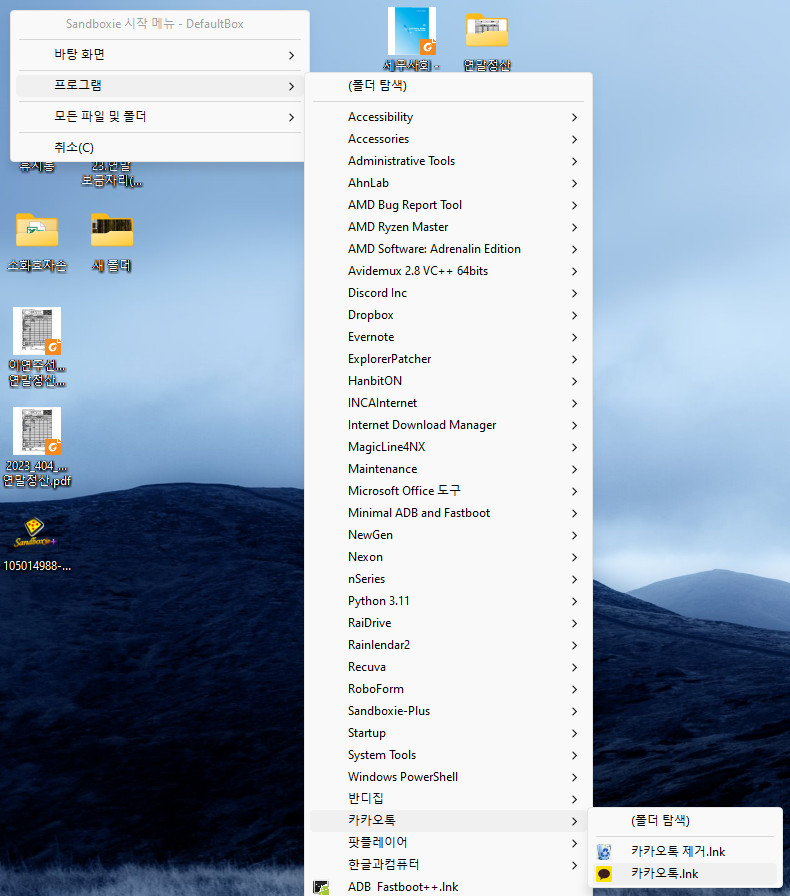This screenshot has height=896, width=790.
Task: Open the ExplorerPatcher entry
Action: coord(449,359)
